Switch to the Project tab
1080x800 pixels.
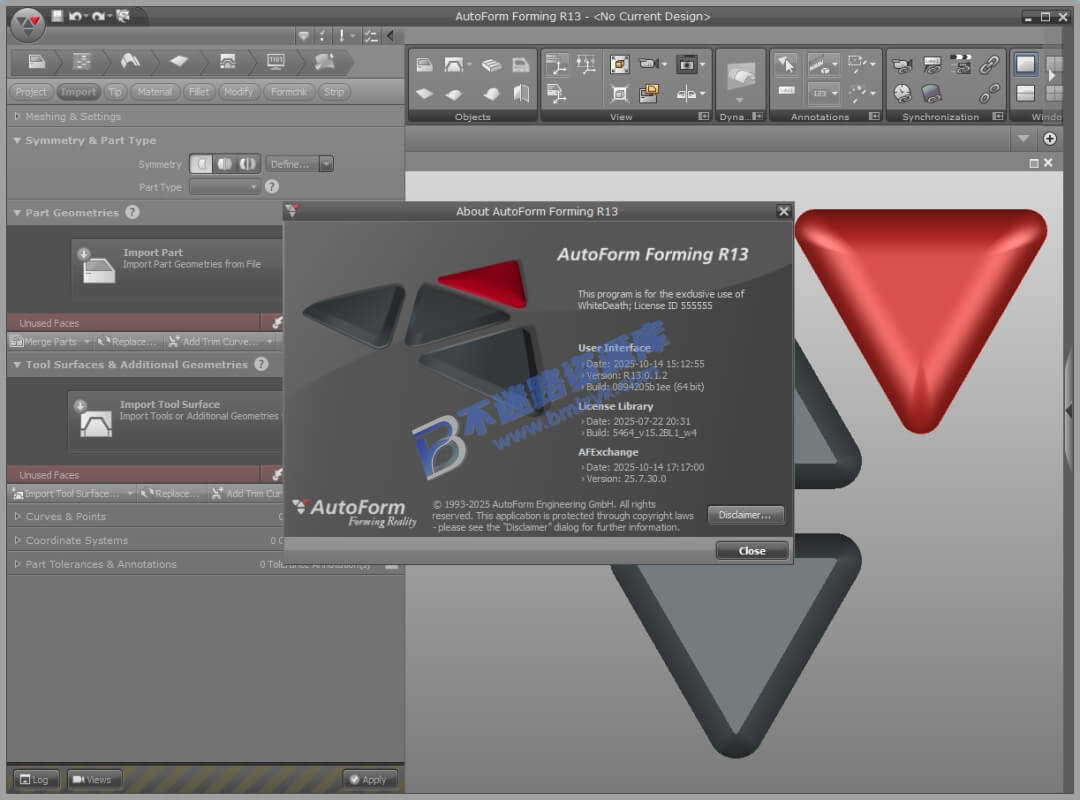click(31, 92)
